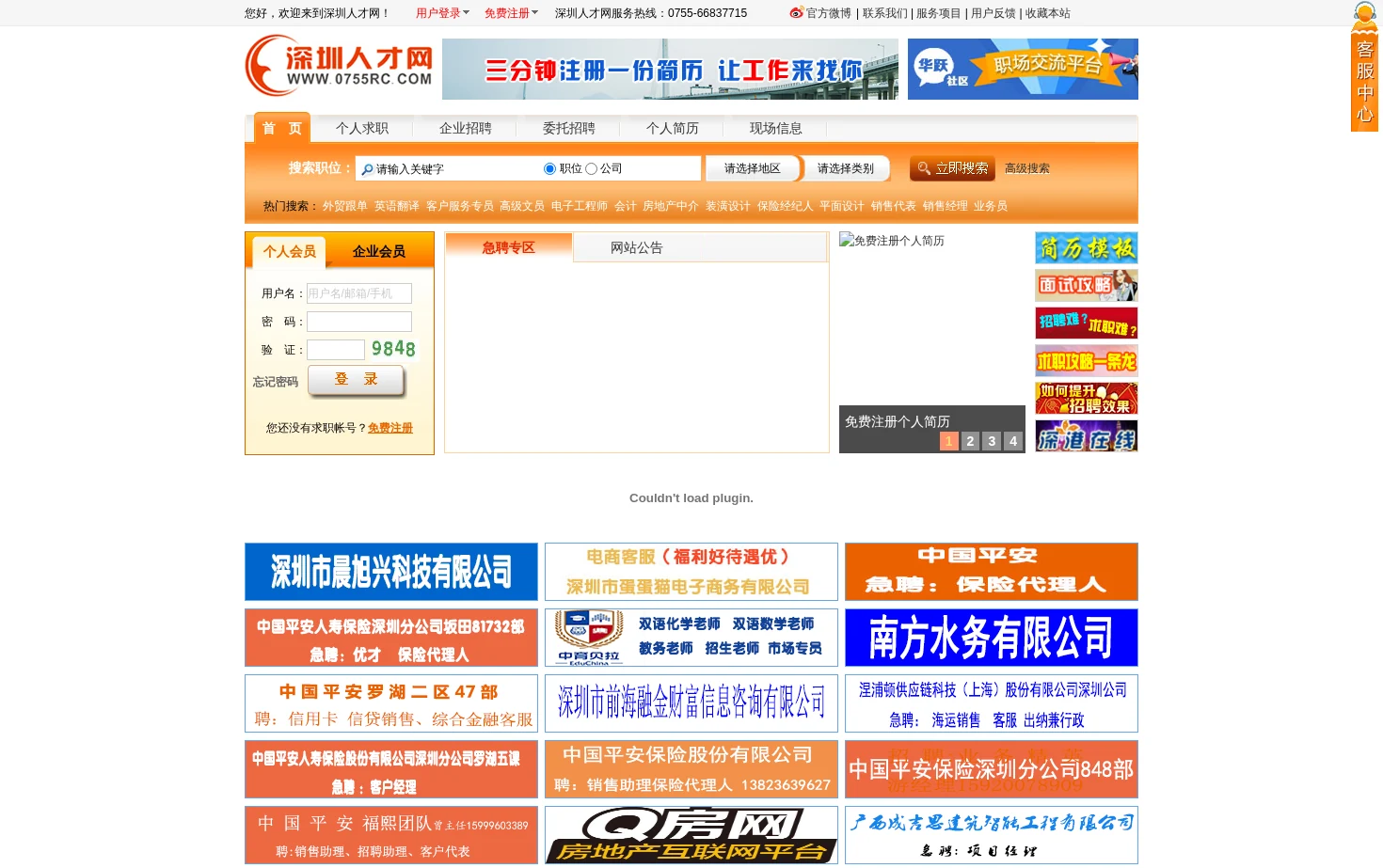Open the 简历模板 banner image
The image size is (1383, 868).
click(x=1087, y=248)
